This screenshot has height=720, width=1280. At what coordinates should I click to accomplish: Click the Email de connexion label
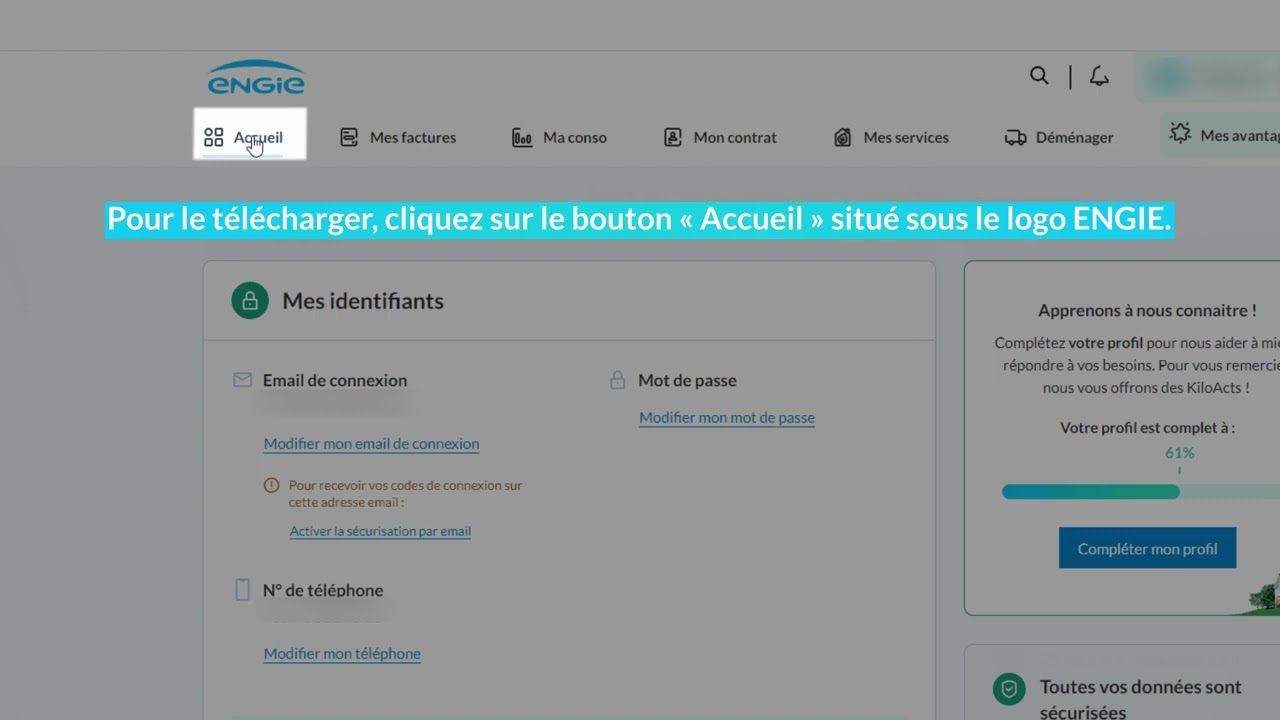pyautogui.click(x=335, y=380)
